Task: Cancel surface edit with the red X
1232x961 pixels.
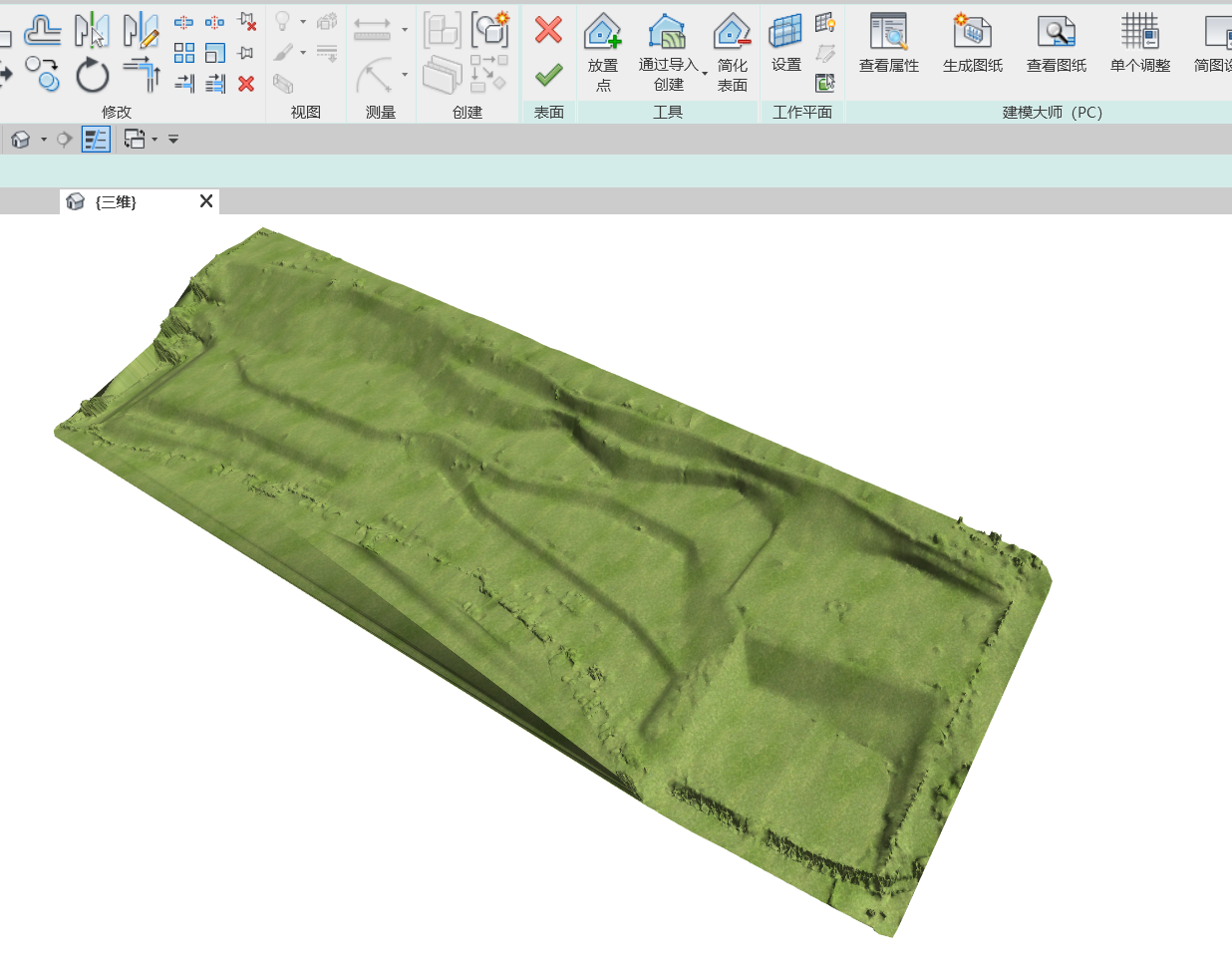Action: (548, 30)
